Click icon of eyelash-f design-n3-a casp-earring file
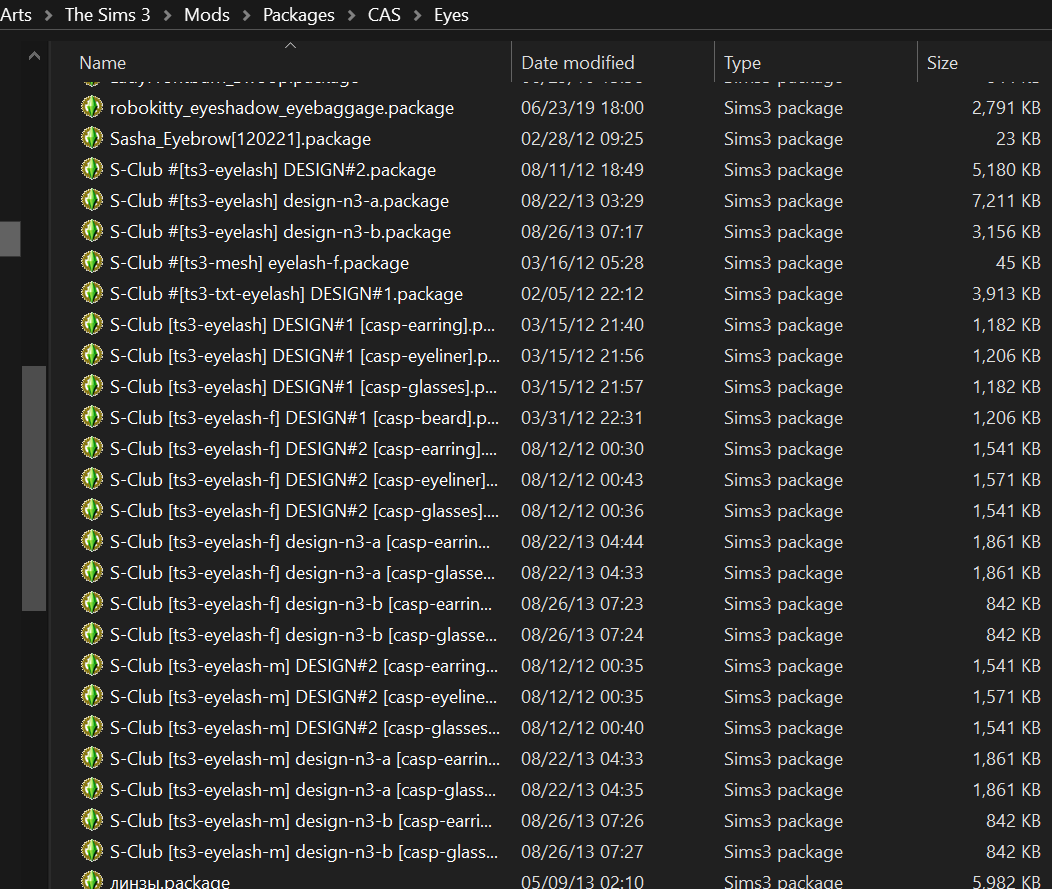The image size is (1052, 889). point(92,541)
